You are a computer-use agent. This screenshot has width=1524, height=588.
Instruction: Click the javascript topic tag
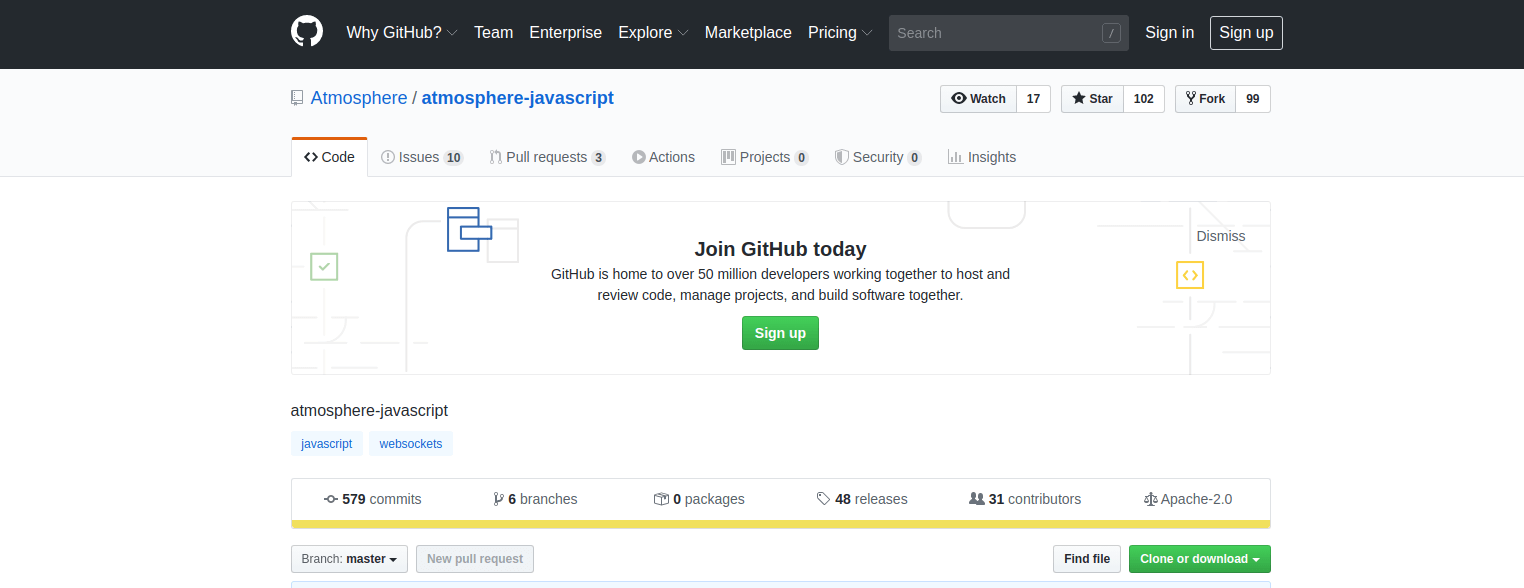327,444
